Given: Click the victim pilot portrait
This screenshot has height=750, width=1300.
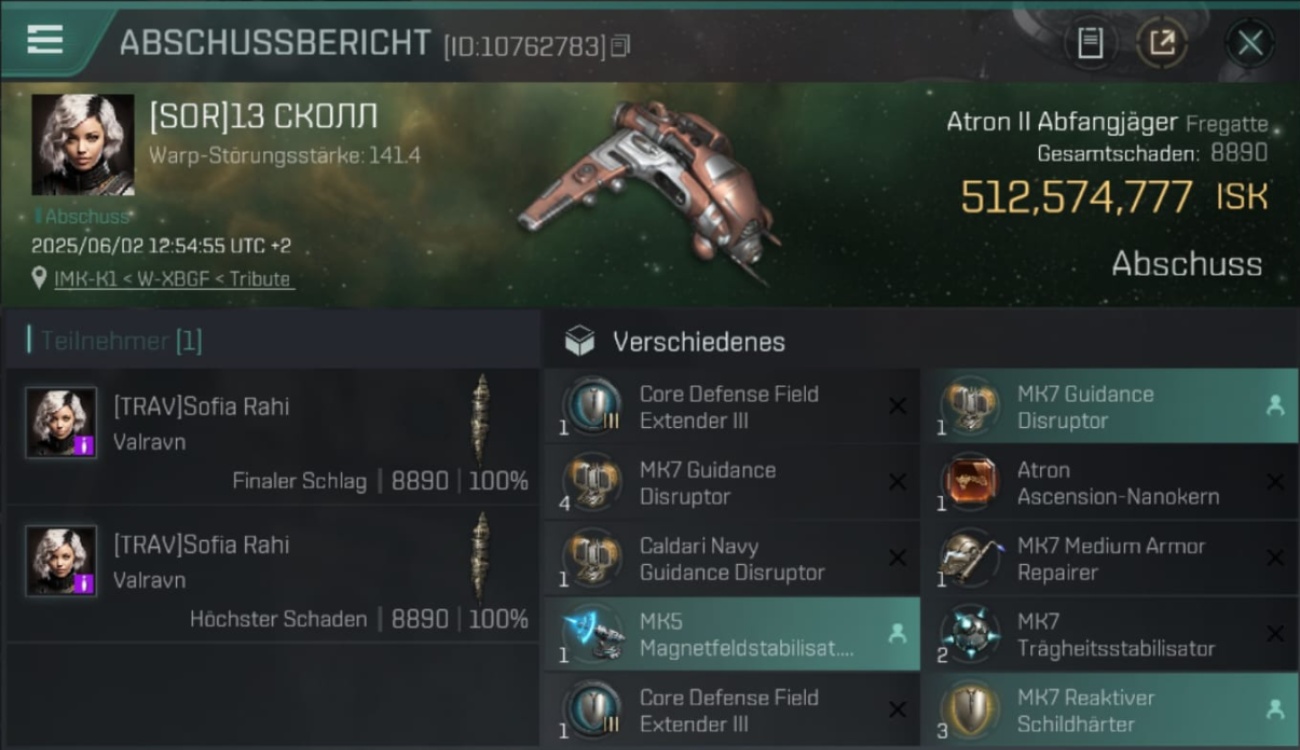Looking at the screenshot, I should tap(83, 145).
